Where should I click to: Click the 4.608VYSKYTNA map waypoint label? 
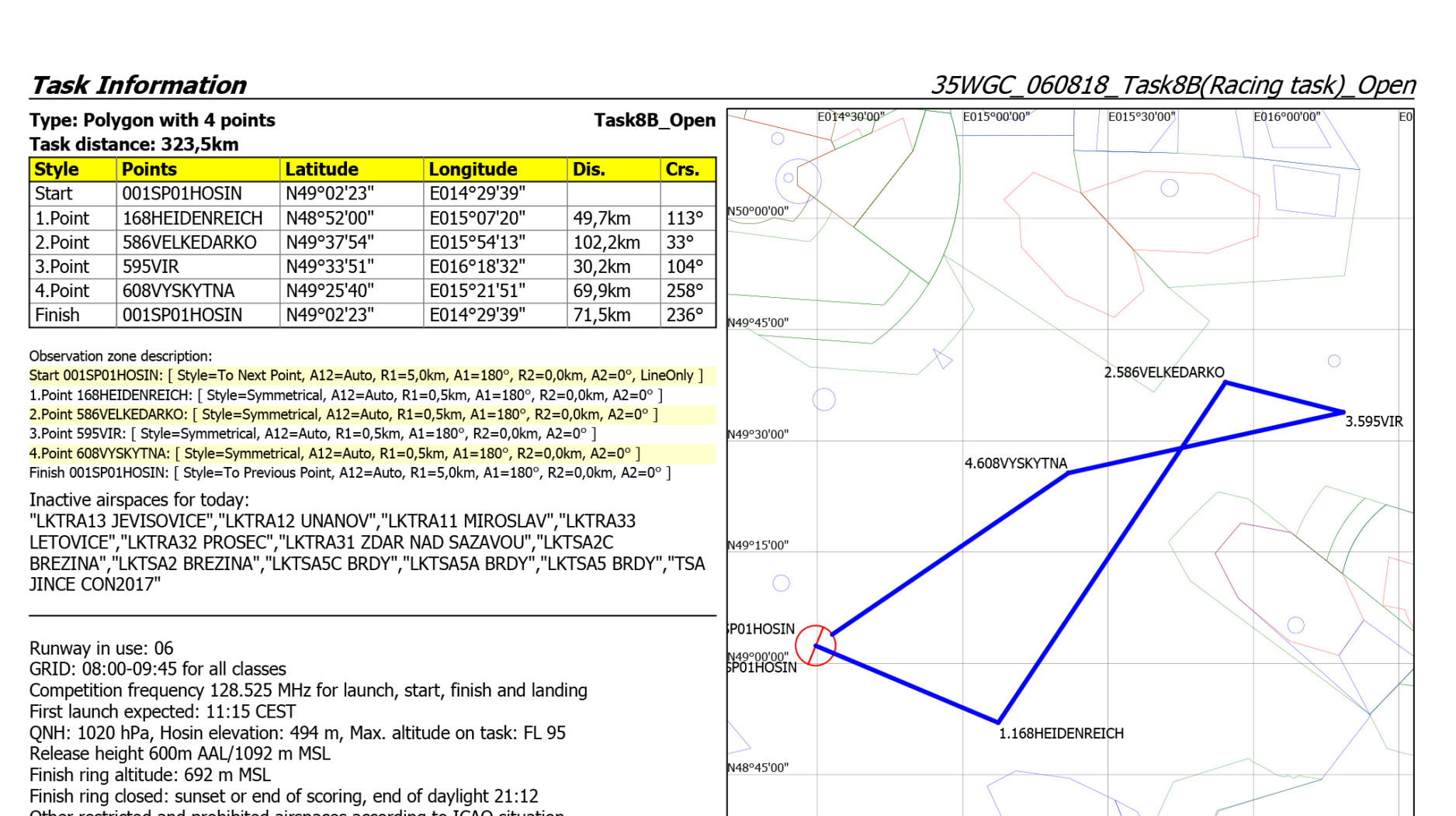click(x=1015, y=463)
